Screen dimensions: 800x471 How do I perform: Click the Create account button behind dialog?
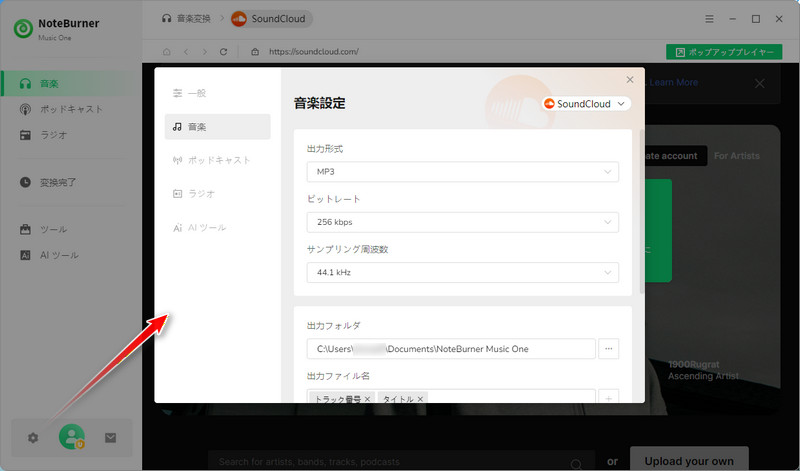[676, 156]
